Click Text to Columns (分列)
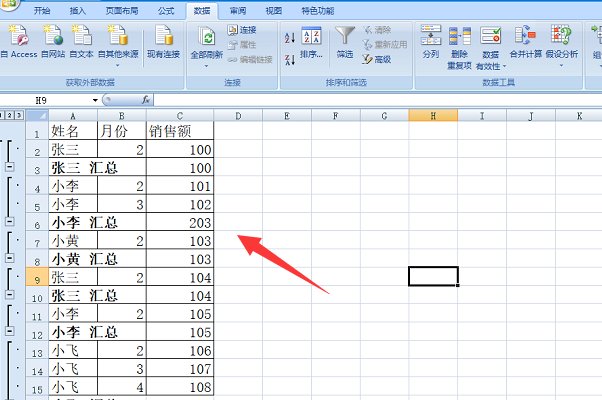 point(431,42)
